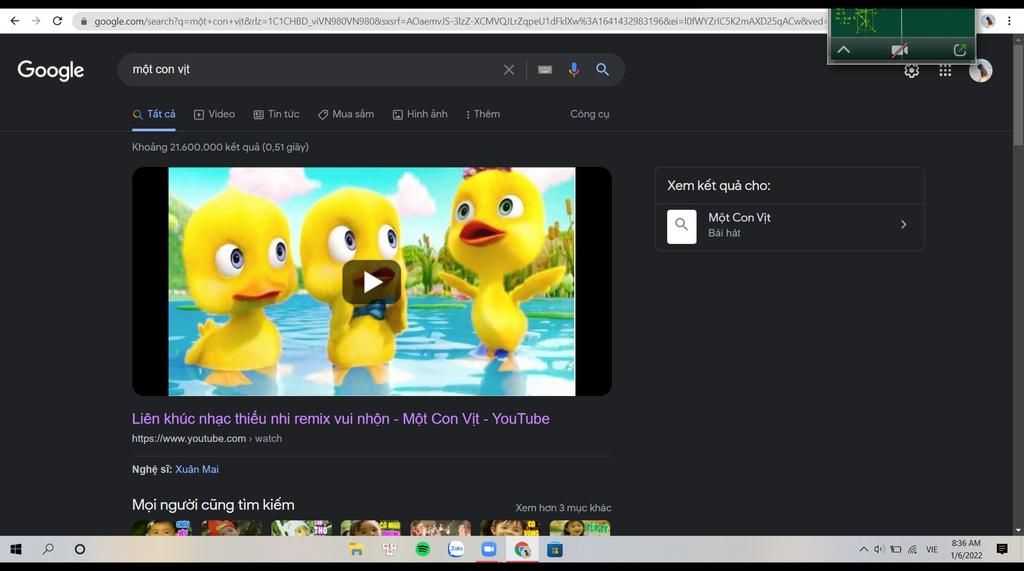
Task: Open the on-screen keyboard input tool
Action: tap(545, 69)
